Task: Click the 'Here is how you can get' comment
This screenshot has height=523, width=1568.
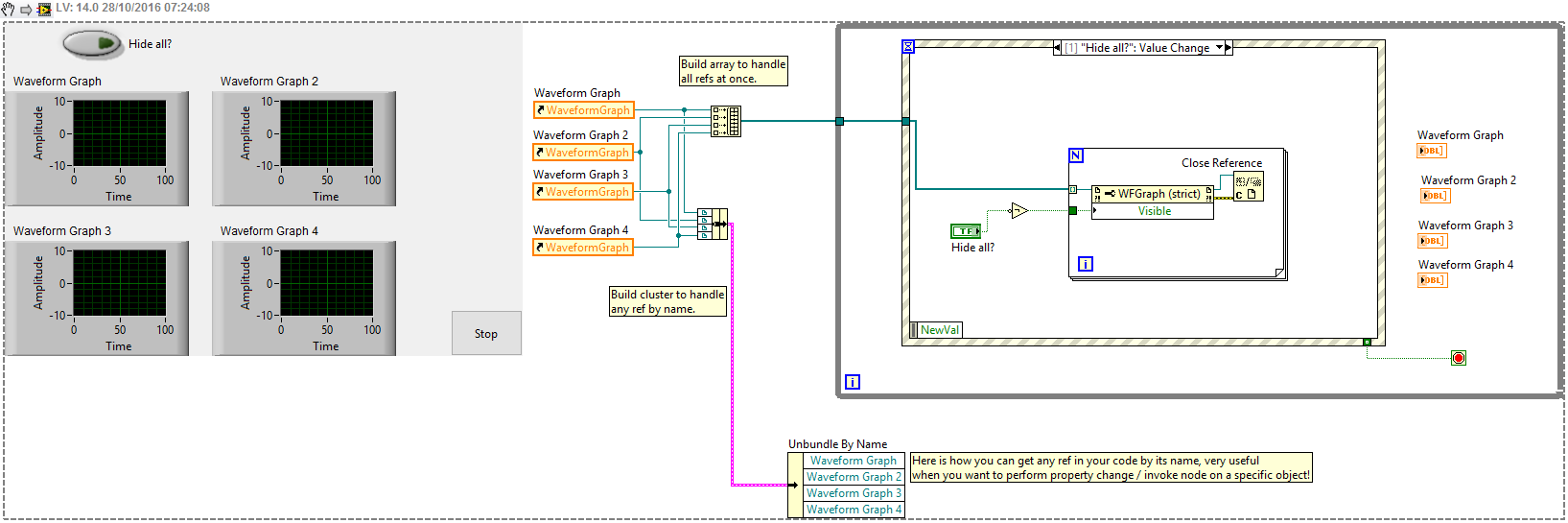Action: tap(1111, 467)
